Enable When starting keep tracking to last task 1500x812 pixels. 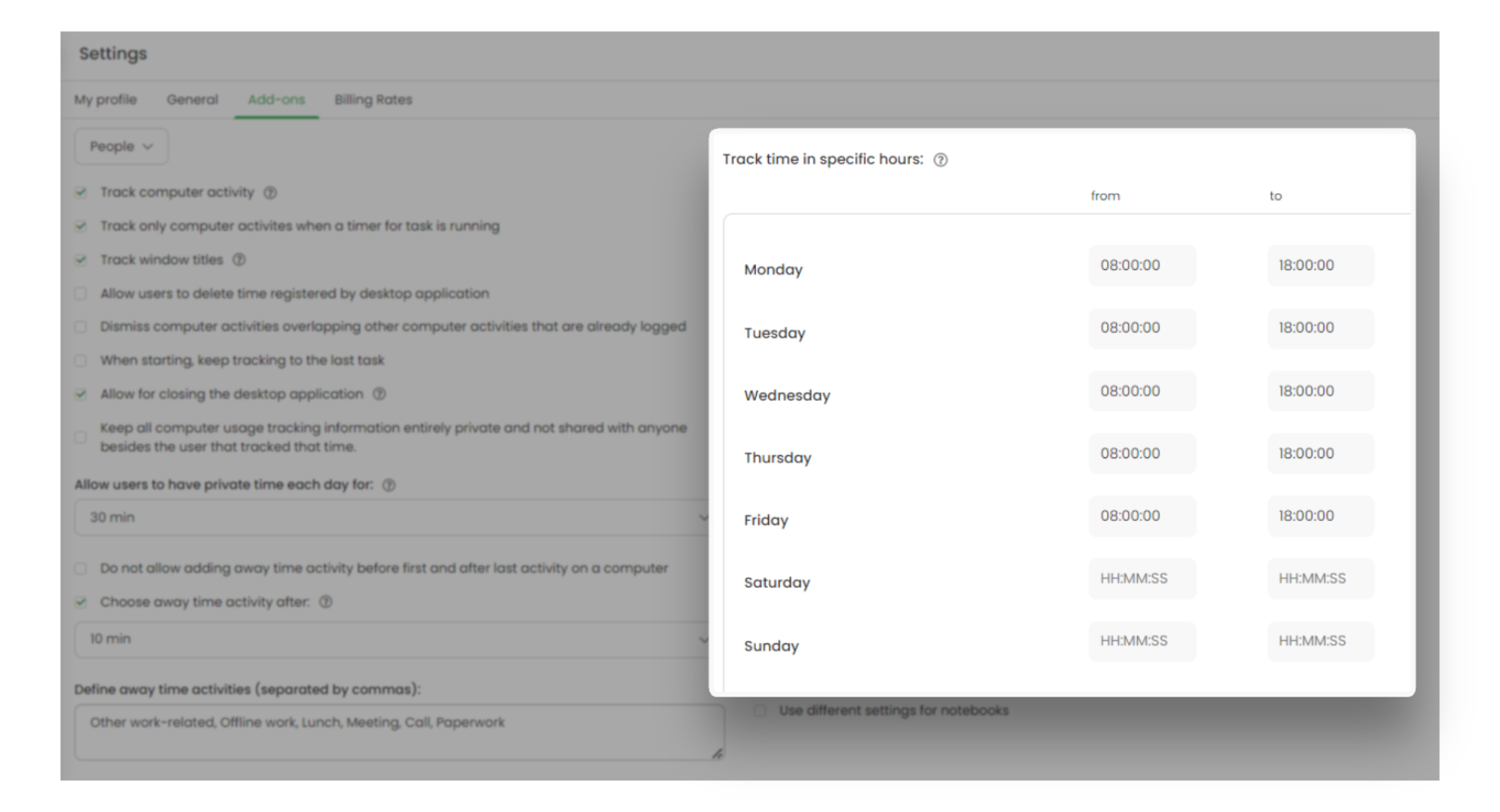(81, 361)
